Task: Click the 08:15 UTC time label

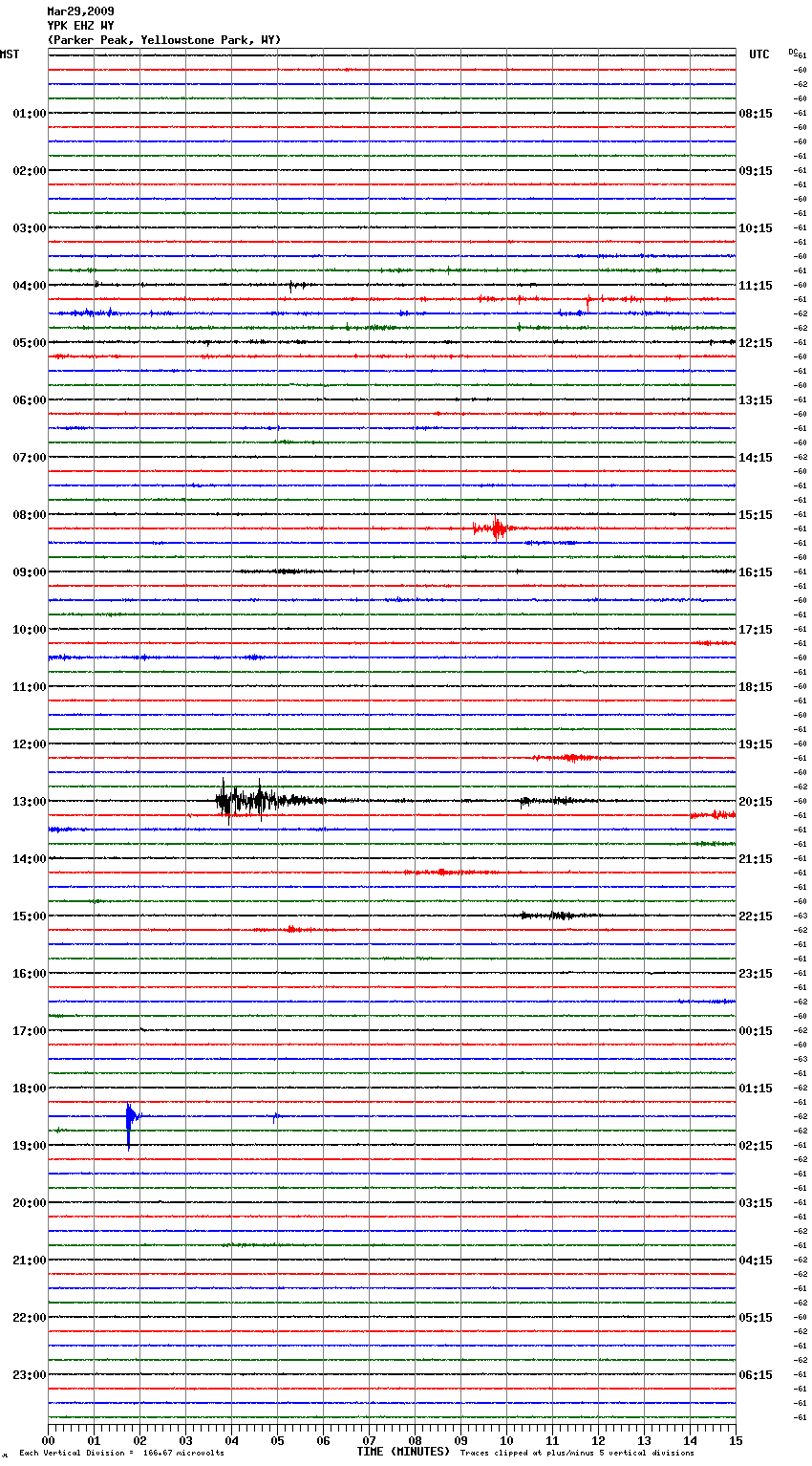Action: tap(756, 114)
